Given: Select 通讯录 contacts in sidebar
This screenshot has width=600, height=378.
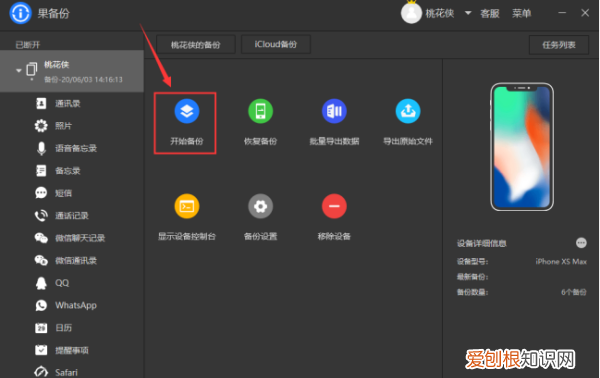Looking at the screenshot, I should coord(67,104).
